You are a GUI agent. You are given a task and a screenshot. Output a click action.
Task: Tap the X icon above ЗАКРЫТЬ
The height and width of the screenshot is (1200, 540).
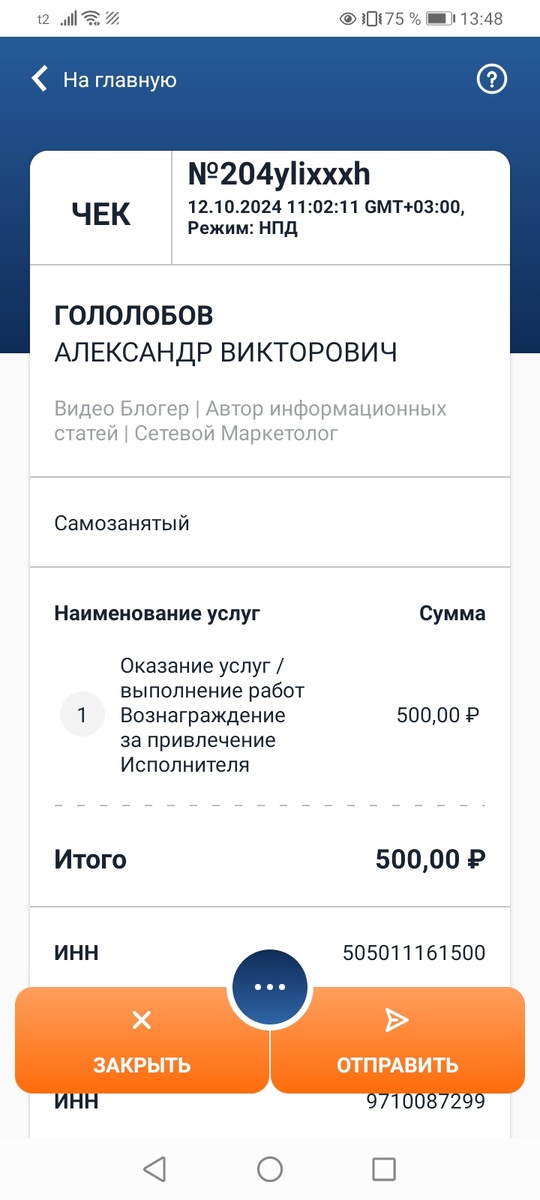[x=142, y=1020]
